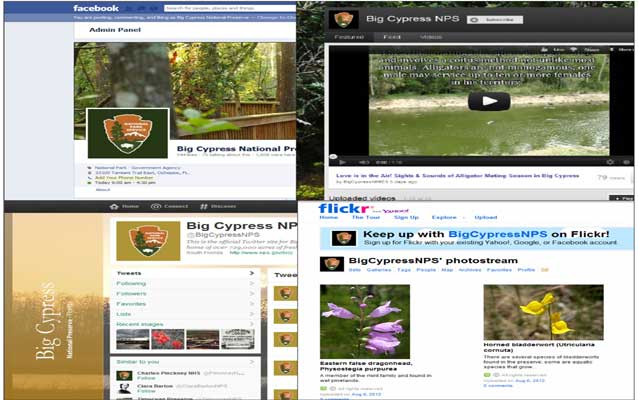Open the Recent images link on Twitter
Image resolution: width=638 pixels, height=400 pixels.
(x=140, y=324)
